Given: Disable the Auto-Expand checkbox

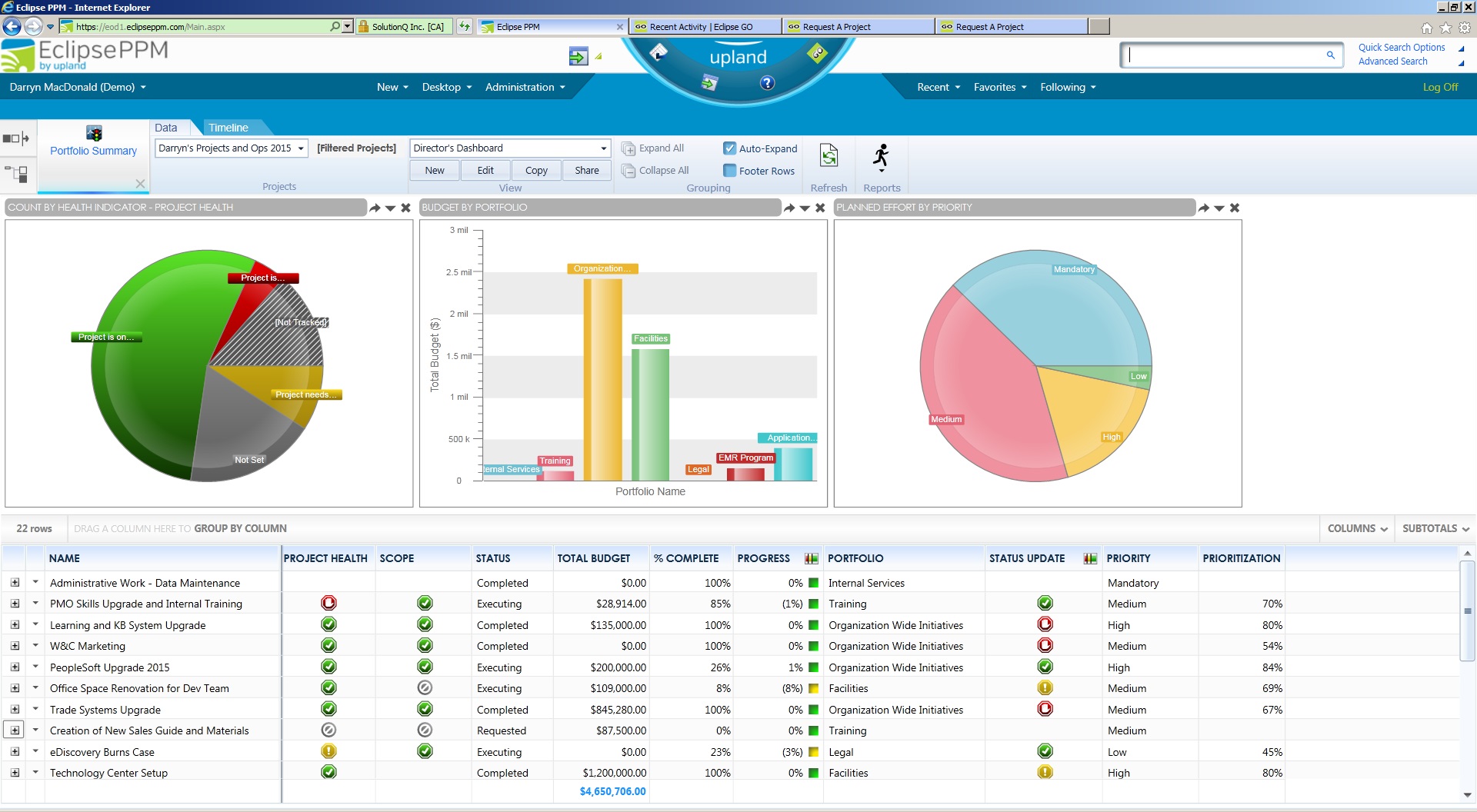Looking at the screenshot, I should click(729, 148).
